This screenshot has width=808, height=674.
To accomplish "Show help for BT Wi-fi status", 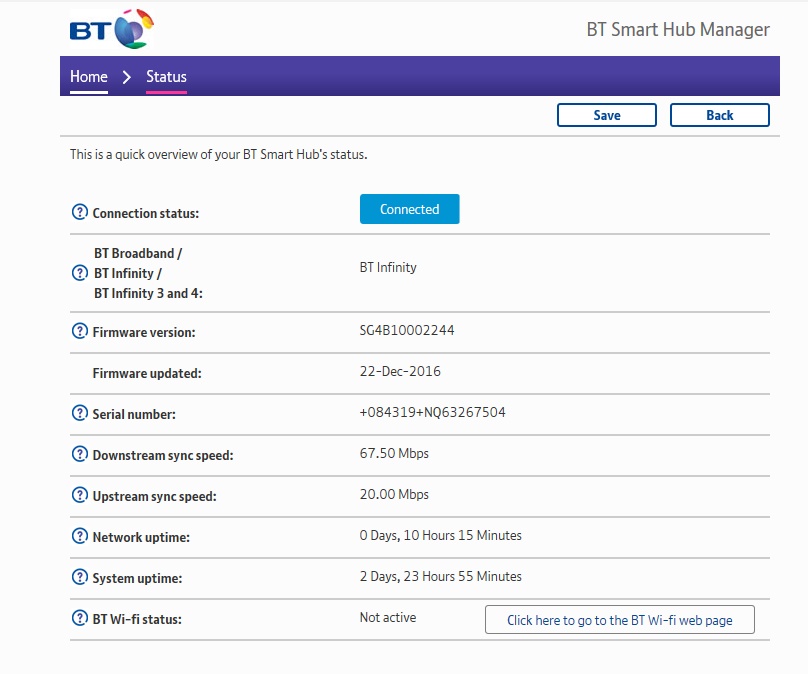I will coord(80,618).
